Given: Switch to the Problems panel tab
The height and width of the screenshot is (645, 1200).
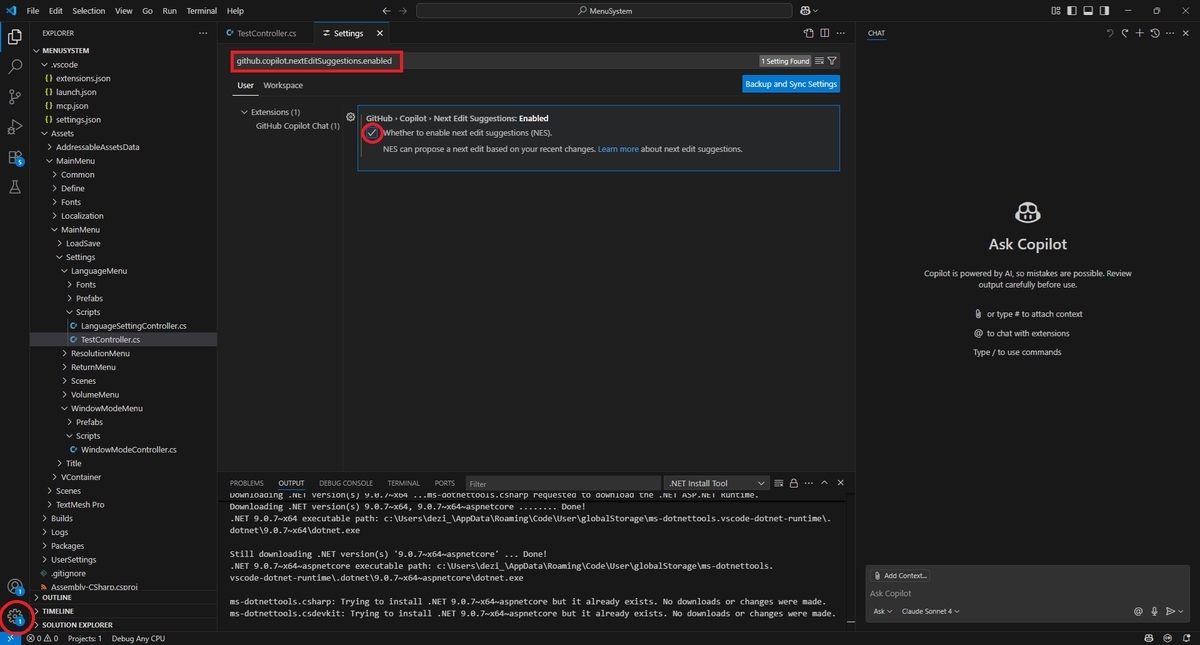Looking at the screenshot, I should (x=246, y=483).
